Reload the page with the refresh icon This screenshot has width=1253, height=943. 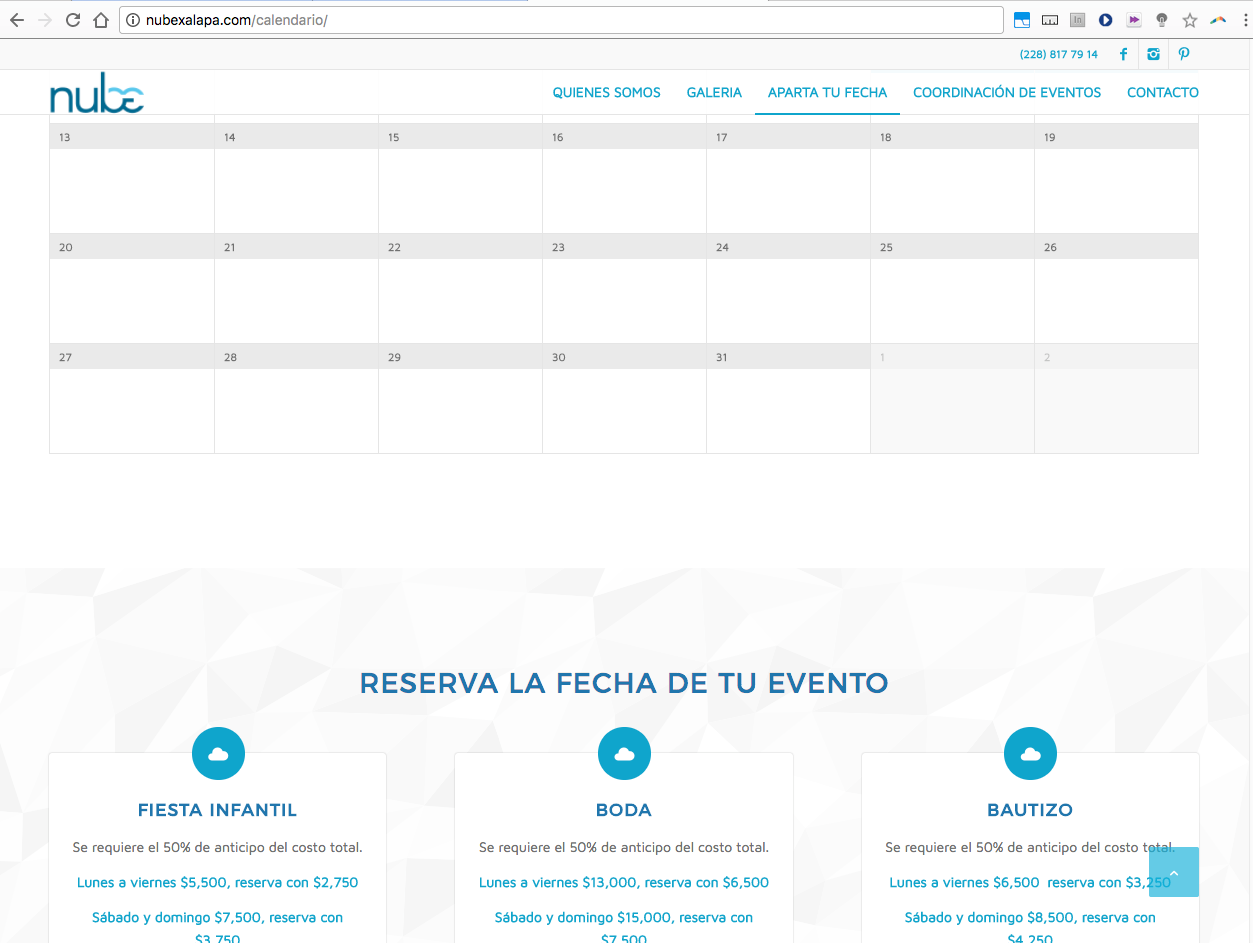73,20
